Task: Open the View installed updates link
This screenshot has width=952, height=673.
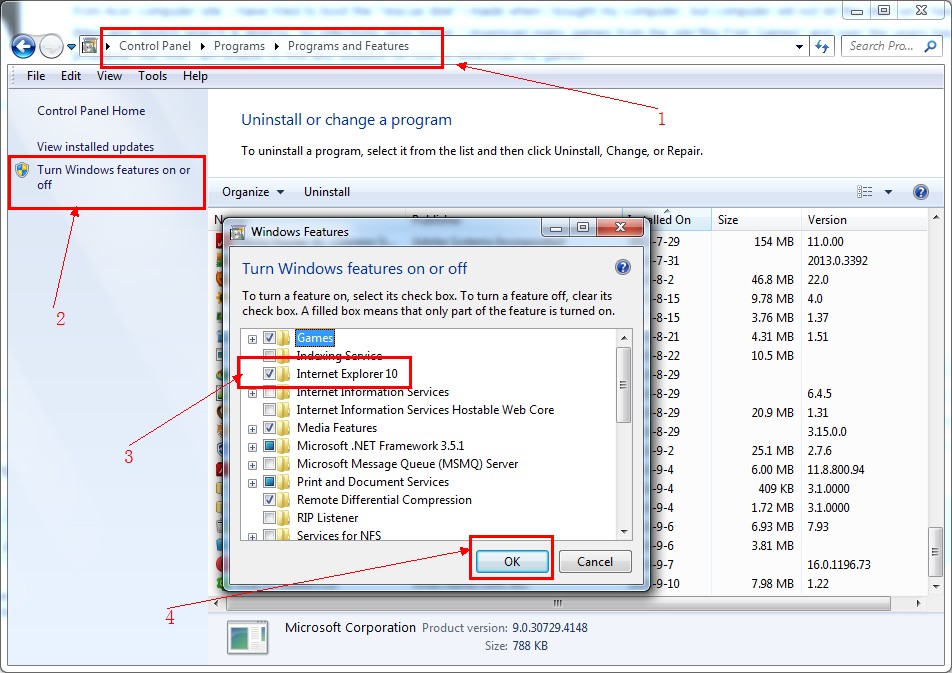Action: pos(95,147)
